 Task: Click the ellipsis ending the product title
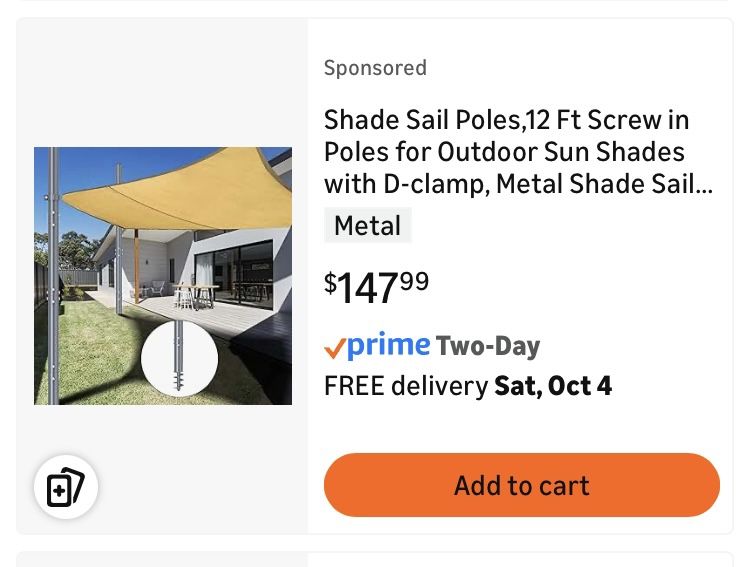[702, 184]
